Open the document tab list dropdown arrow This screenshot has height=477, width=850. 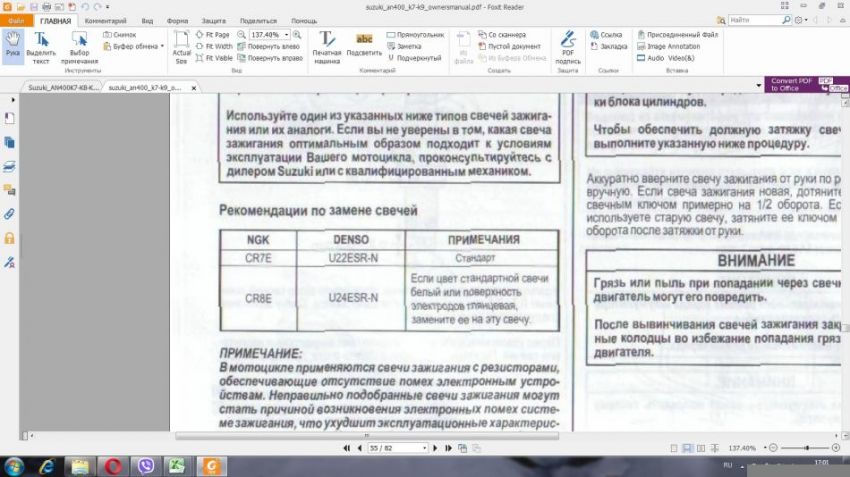pyautogui.click(x=758, y=86)
